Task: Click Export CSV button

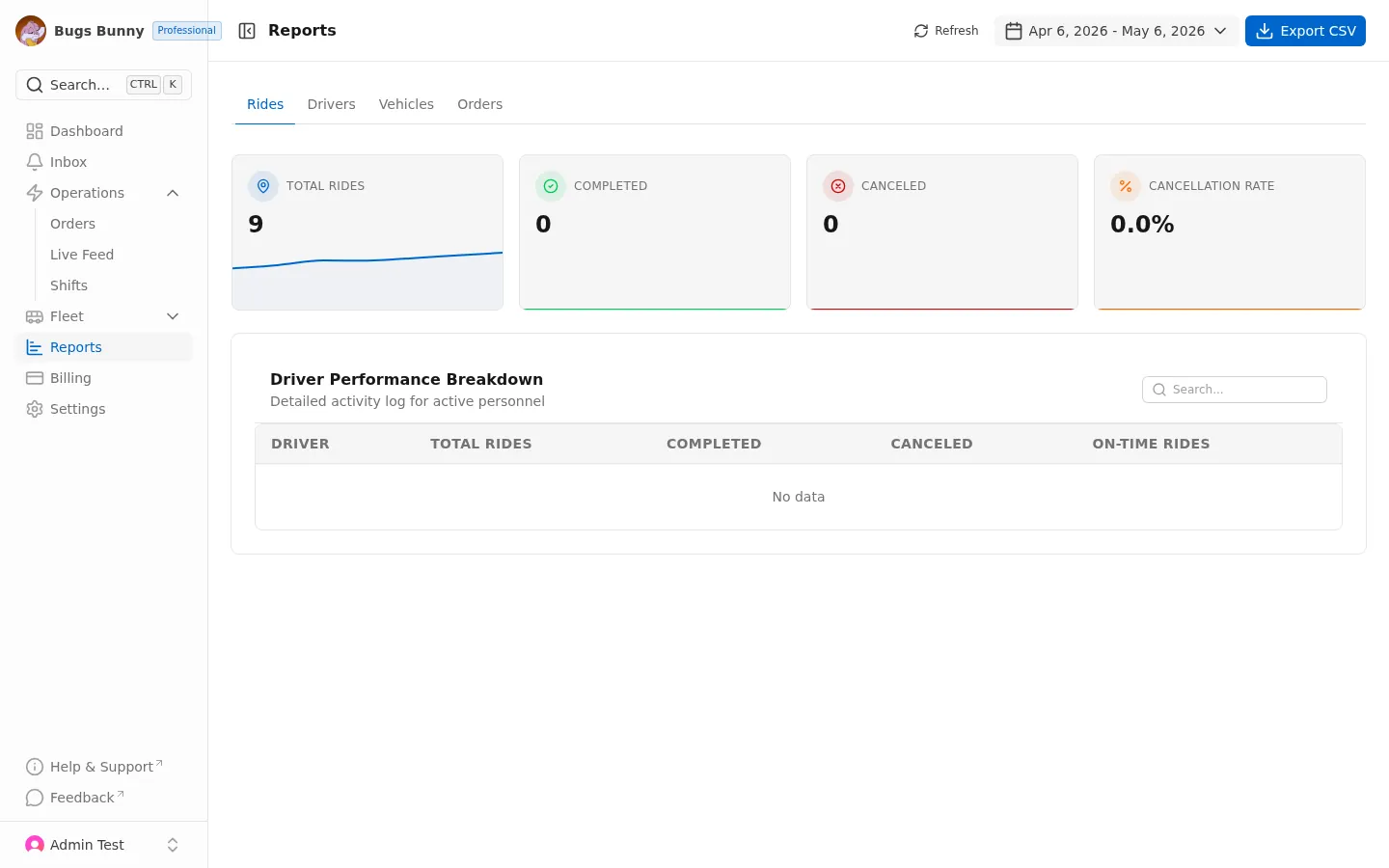Action: [1305, 31]
